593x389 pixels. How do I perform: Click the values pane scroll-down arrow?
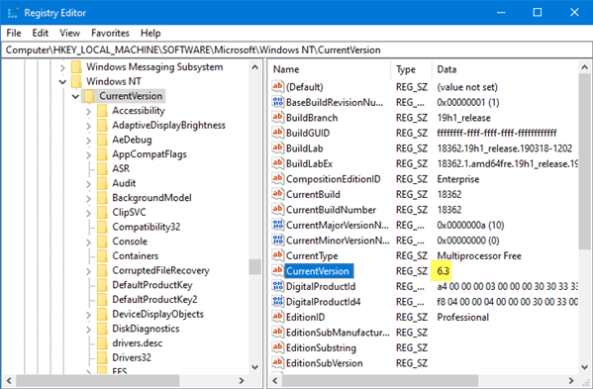click(584, 367)
